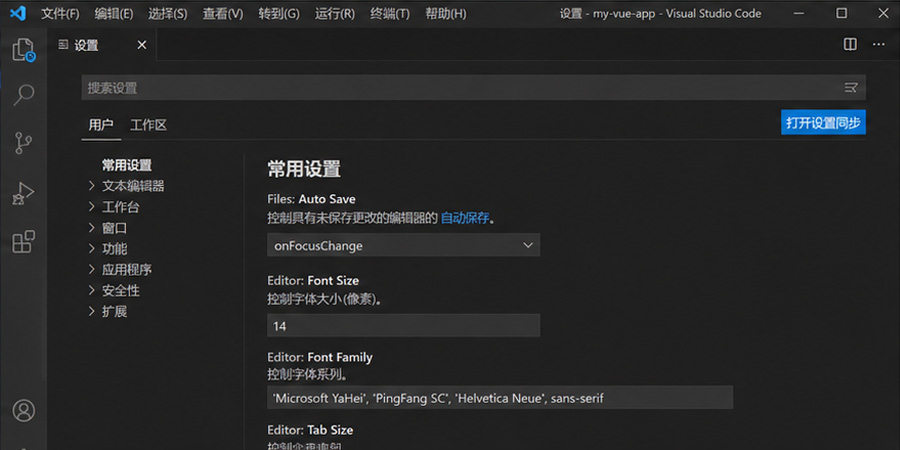Expand the 工作台 category
Viewport: 900px width, 450px height.
pos(114,207)
